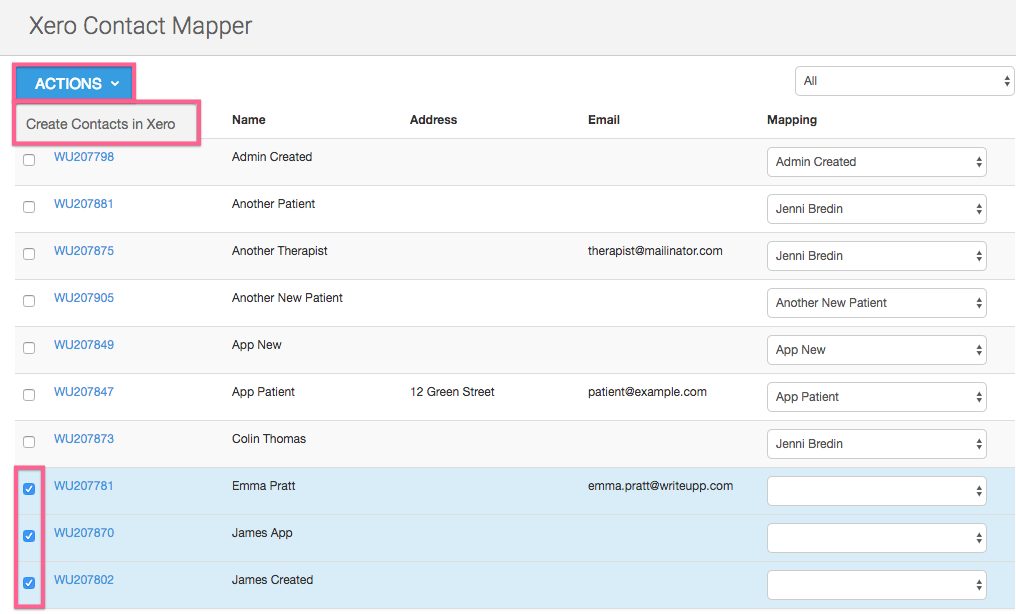Screen dimensions: 1016x614
Task: Open mapping dropdown for Another Therapist
Action: [876, 256]
